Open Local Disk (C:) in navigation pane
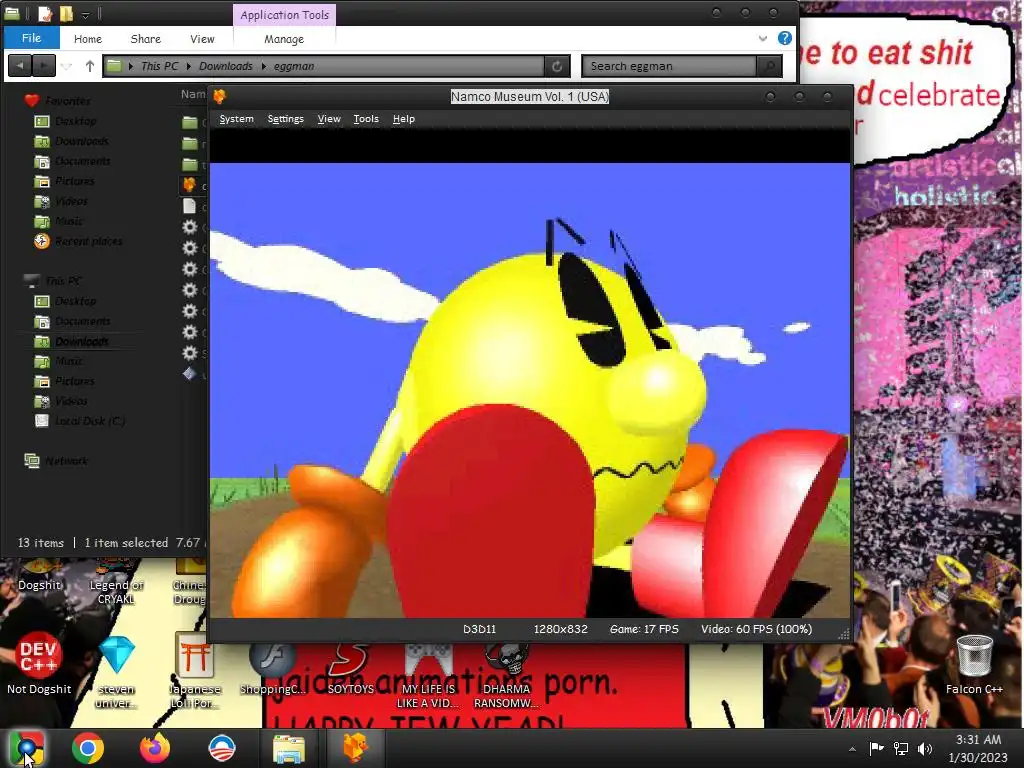The image size is (1024, 768). click(x=89, y=421)
